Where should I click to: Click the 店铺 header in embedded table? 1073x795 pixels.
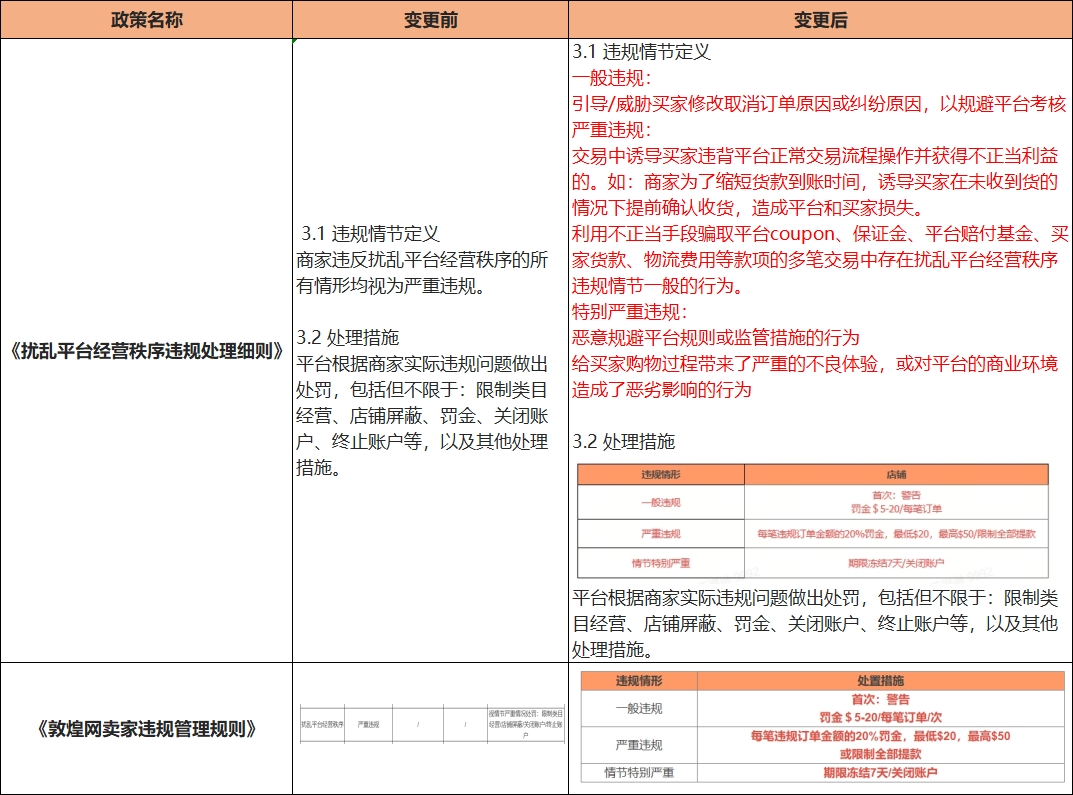click(x=895, y=475)
